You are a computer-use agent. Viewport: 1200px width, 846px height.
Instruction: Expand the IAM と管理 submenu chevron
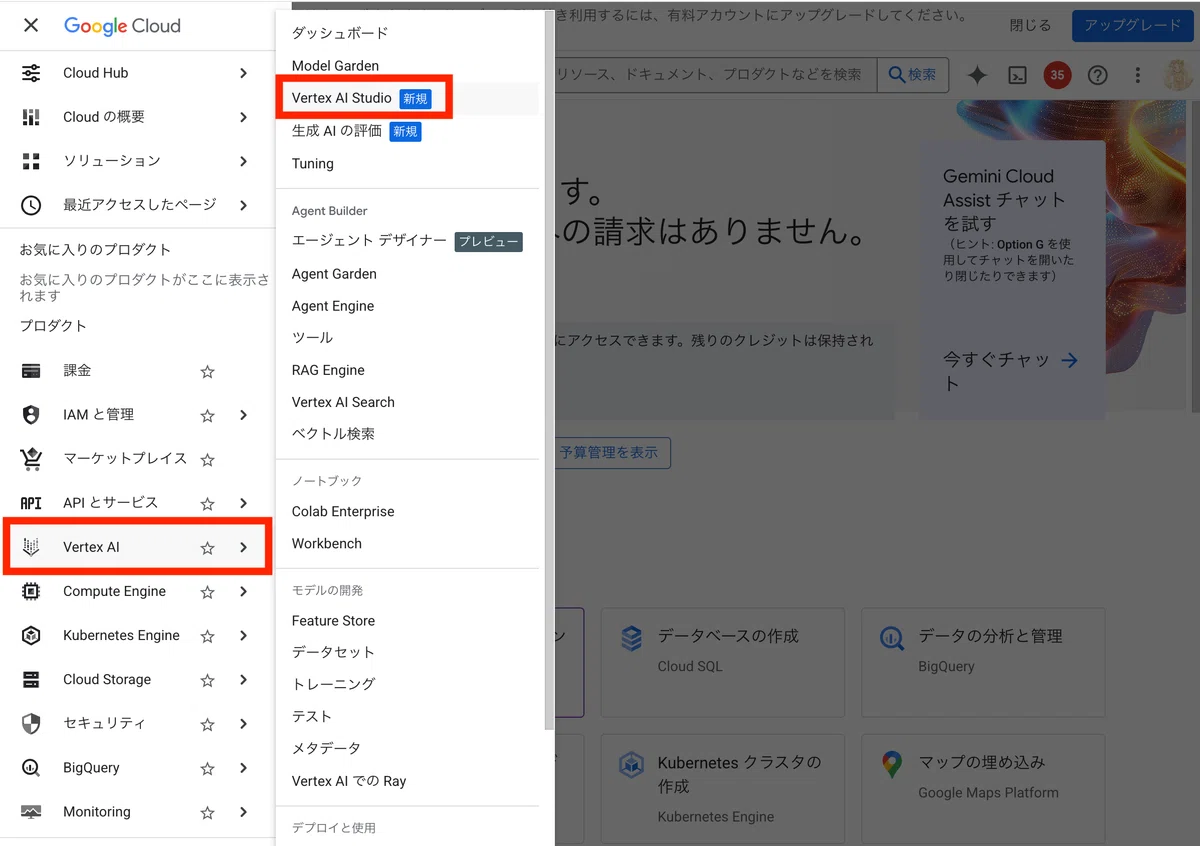pyautogui.click(x=243, y=415)
